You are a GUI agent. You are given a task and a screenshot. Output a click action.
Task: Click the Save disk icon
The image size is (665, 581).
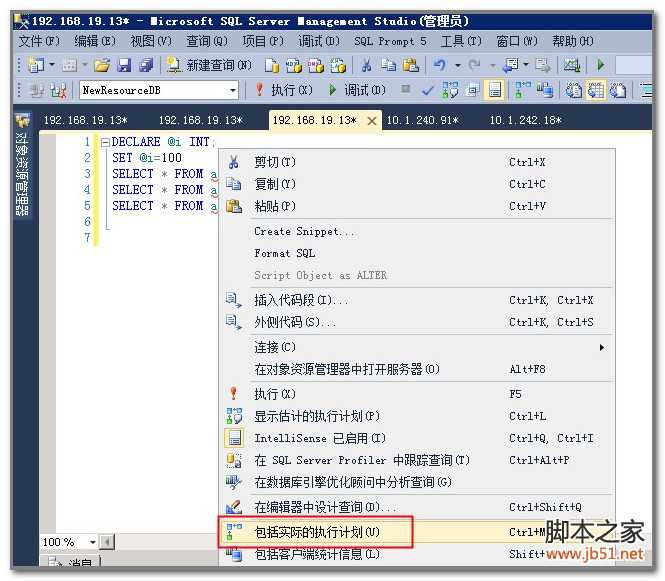click(x=124, y=65)
